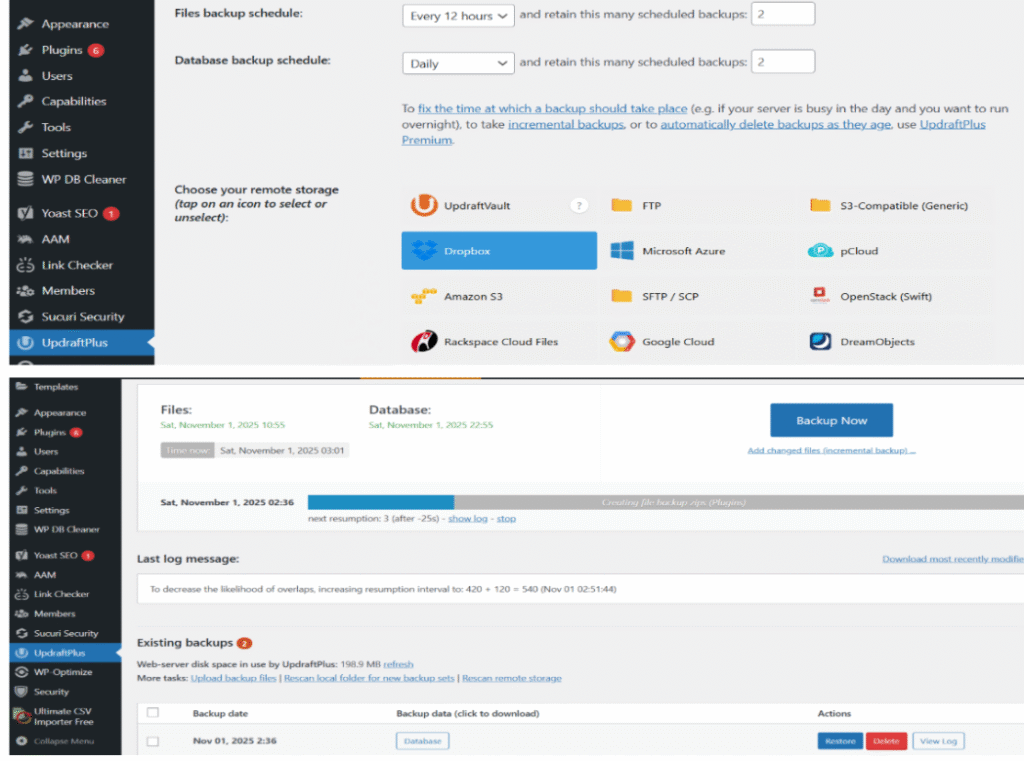Click the UpdraftVault question mark help icon
This screenshot has width=1024, height=761.
(x=578, y=206)
